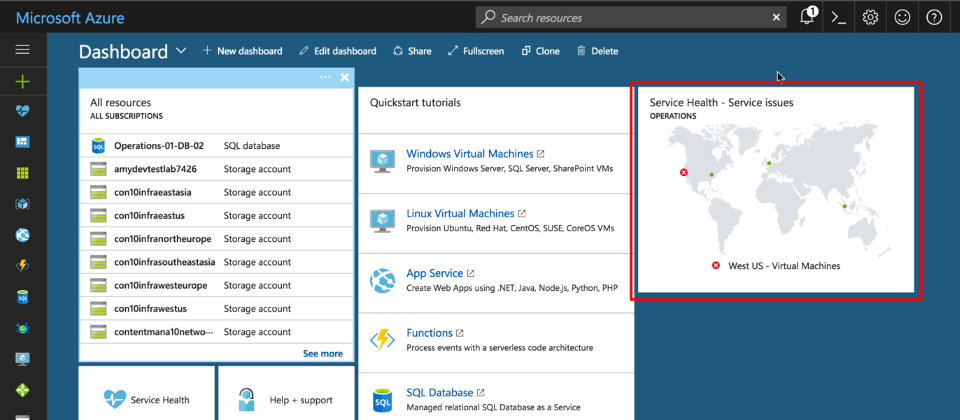960x420 pixels.
Task: Select Operations-01-DB-02 resource row
Action: tap(216, 146)
